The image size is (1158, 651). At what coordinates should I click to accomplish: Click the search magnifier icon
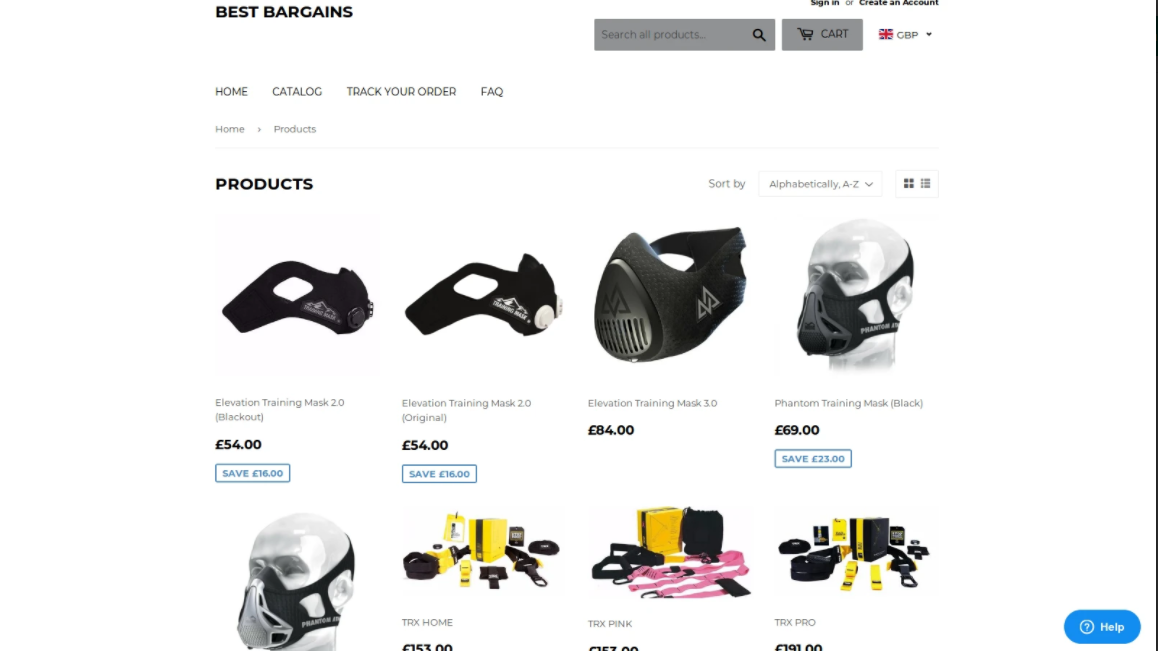(x=758, y=35)
